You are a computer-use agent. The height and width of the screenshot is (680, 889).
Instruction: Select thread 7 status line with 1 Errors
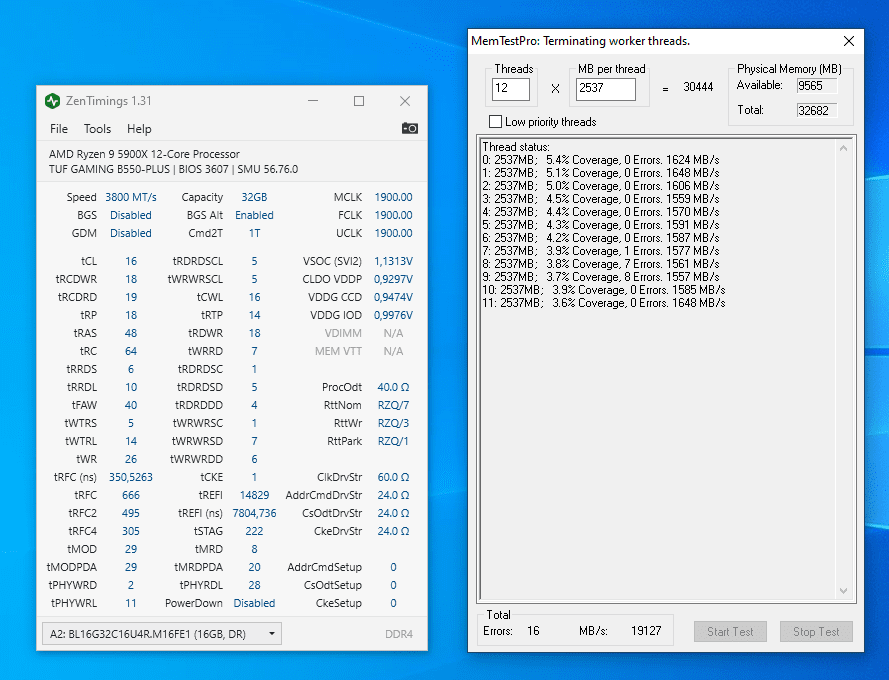pyautogui.click(x=600, y=251)
